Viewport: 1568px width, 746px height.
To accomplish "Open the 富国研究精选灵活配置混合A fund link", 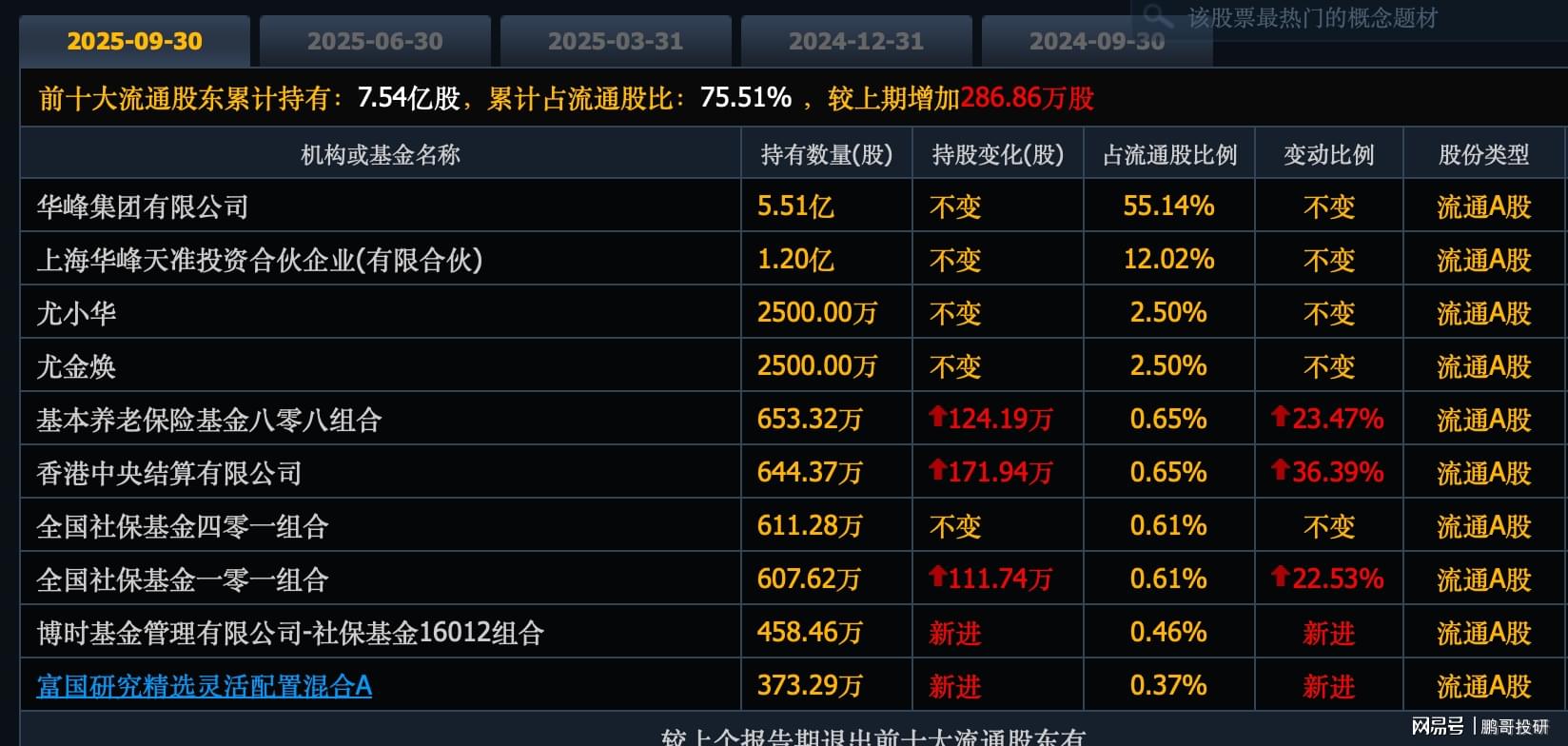I will click(204, 686).
